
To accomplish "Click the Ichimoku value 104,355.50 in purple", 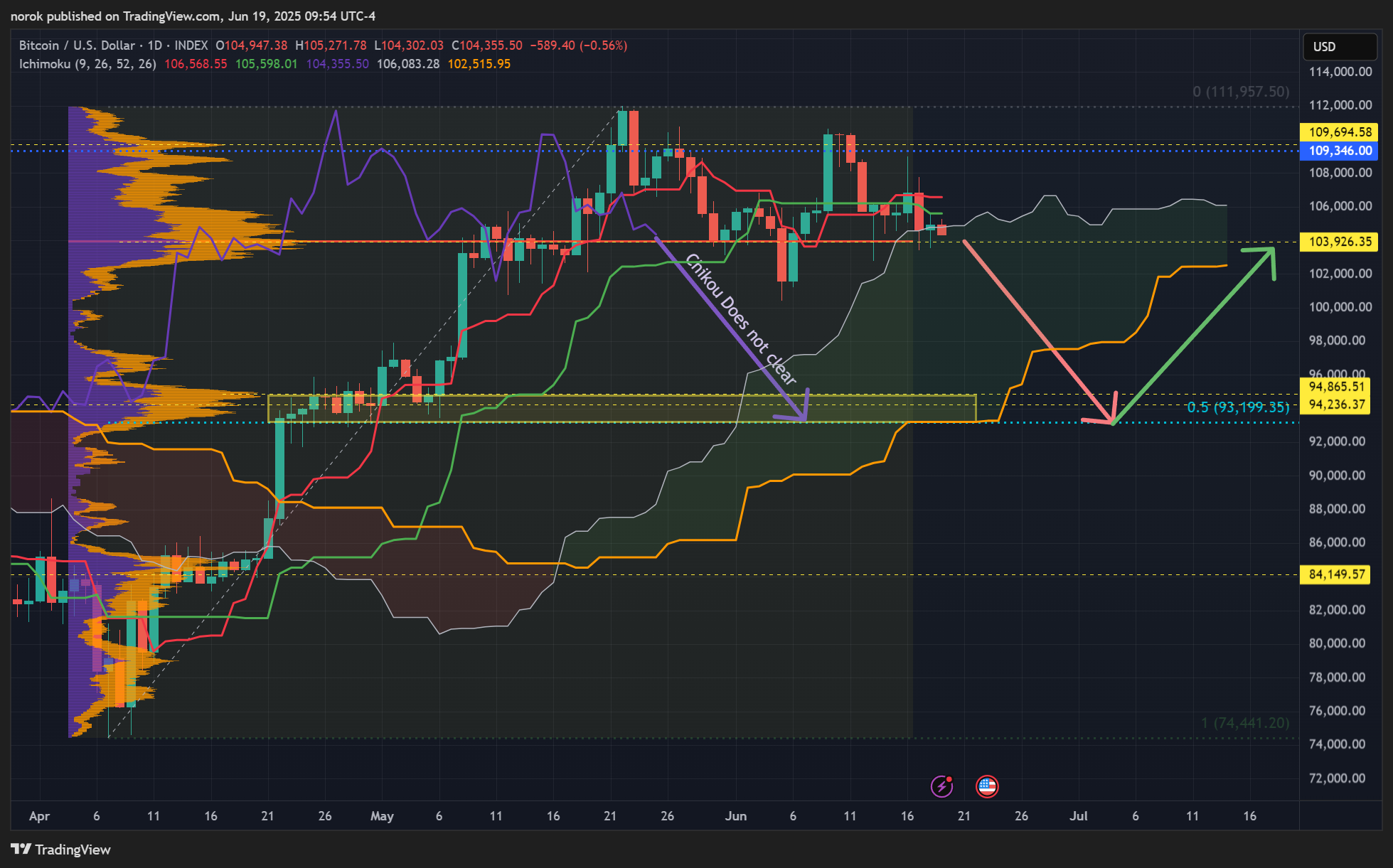I will [x=337, y=64].
